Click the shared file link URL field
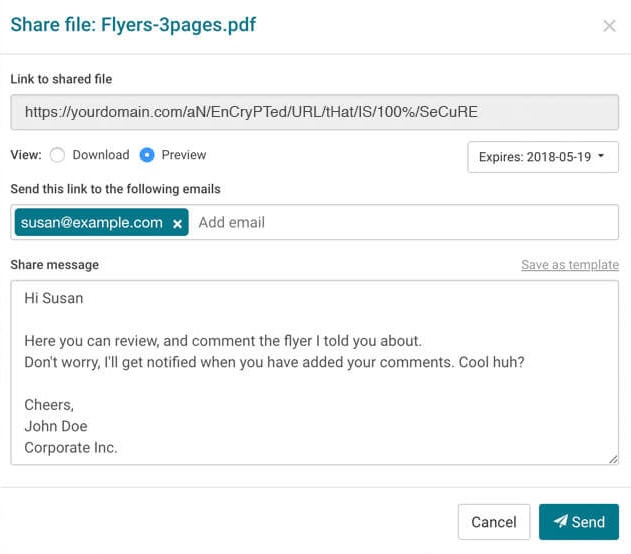This screenshot has height=554, width=631. coord(315,112)
